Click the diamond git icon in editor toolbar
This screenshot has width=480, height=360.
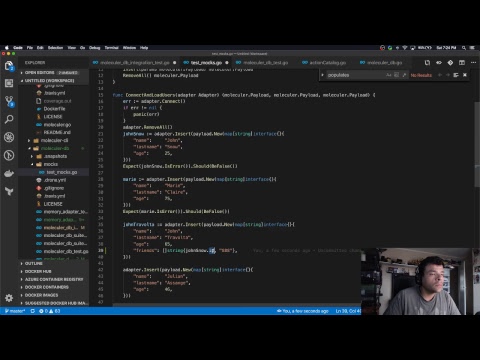point(450,63)
